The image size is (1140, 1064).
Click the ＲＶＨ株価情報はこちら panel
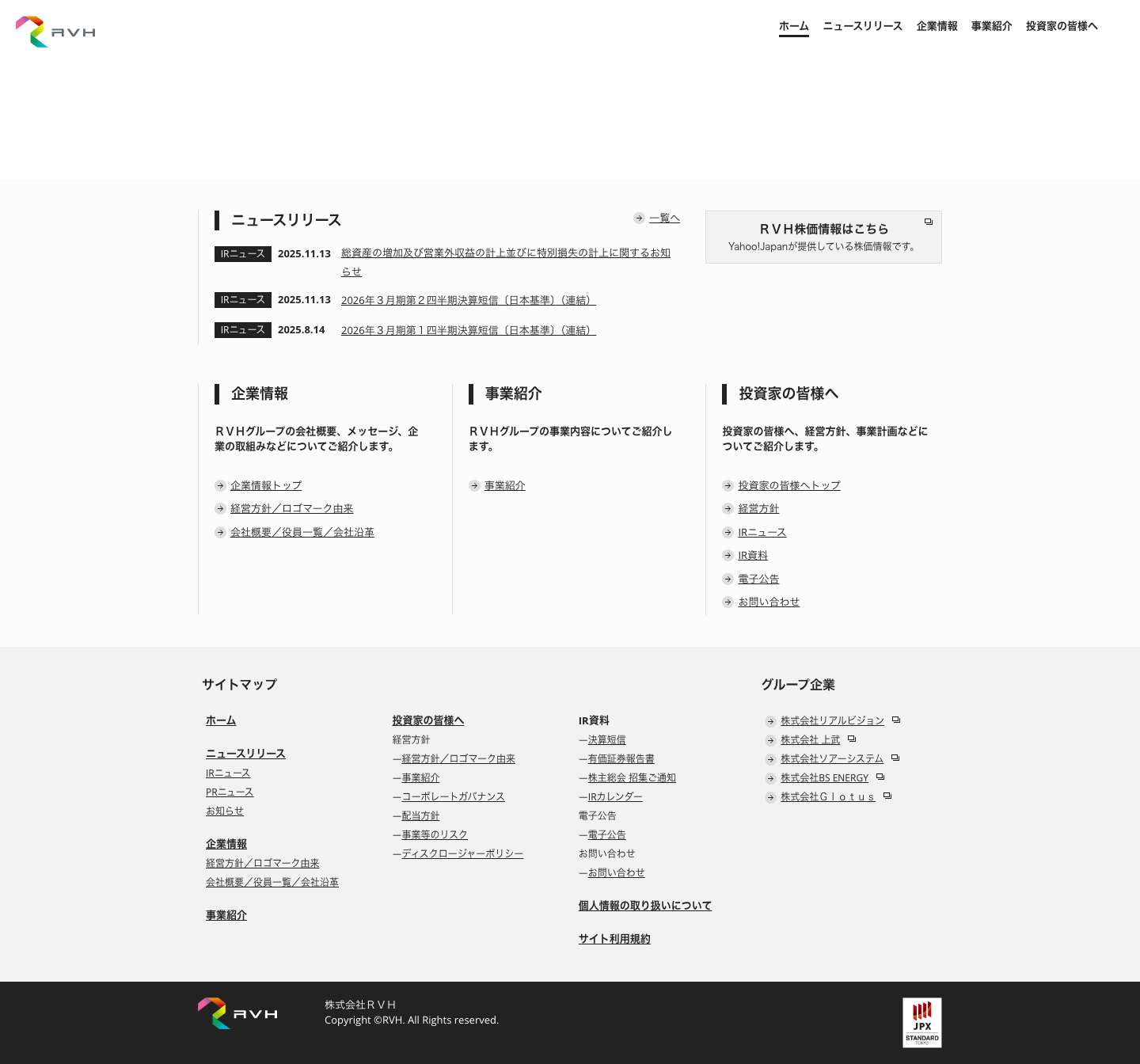(823, 236)
